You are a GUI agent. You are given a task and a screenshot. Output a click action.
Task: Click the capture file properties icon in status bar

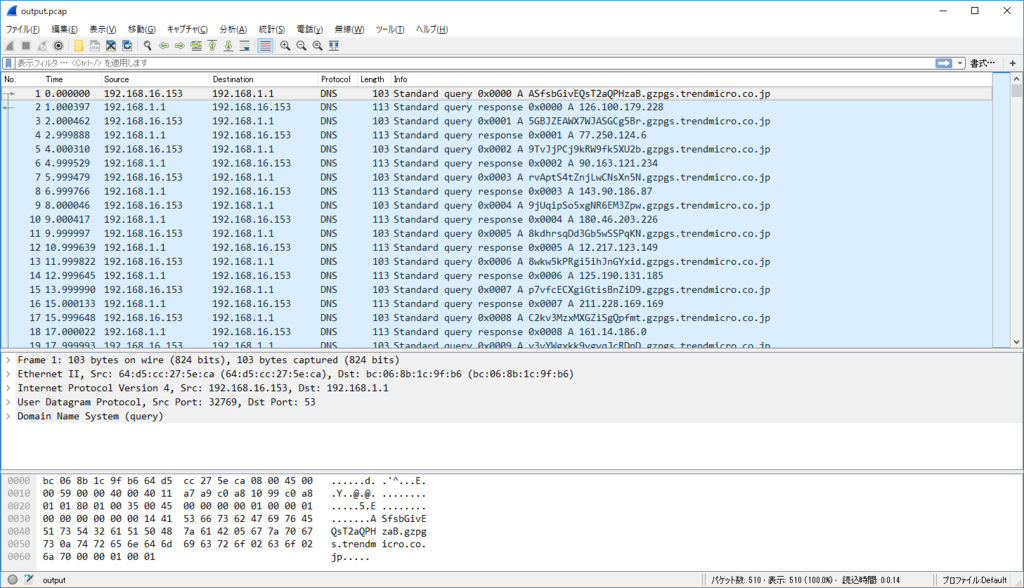(29, 580)
